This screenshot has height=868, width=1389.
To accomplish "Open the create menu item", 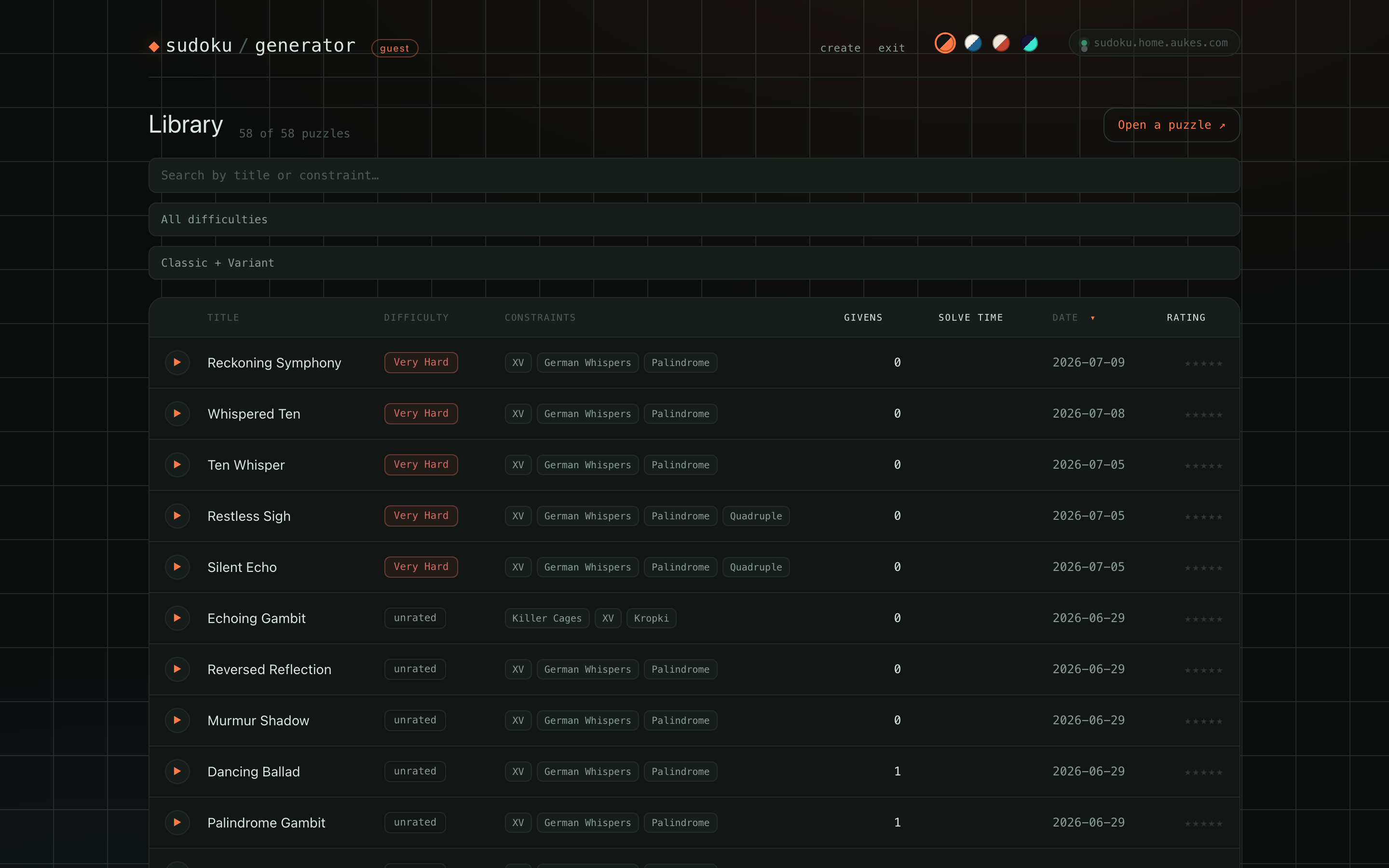I will [840, 48].
